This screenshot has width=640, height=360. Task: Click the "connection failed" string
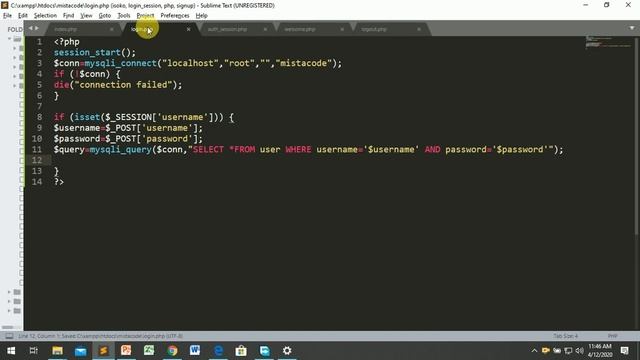tap(123, 85)
